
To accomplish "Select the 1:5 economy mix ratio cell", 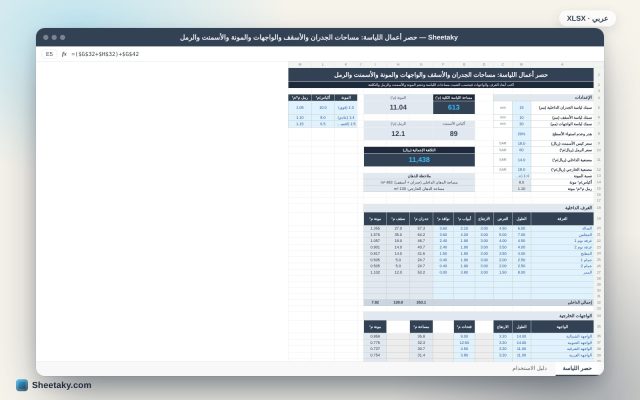I will (x=346, y=124).
